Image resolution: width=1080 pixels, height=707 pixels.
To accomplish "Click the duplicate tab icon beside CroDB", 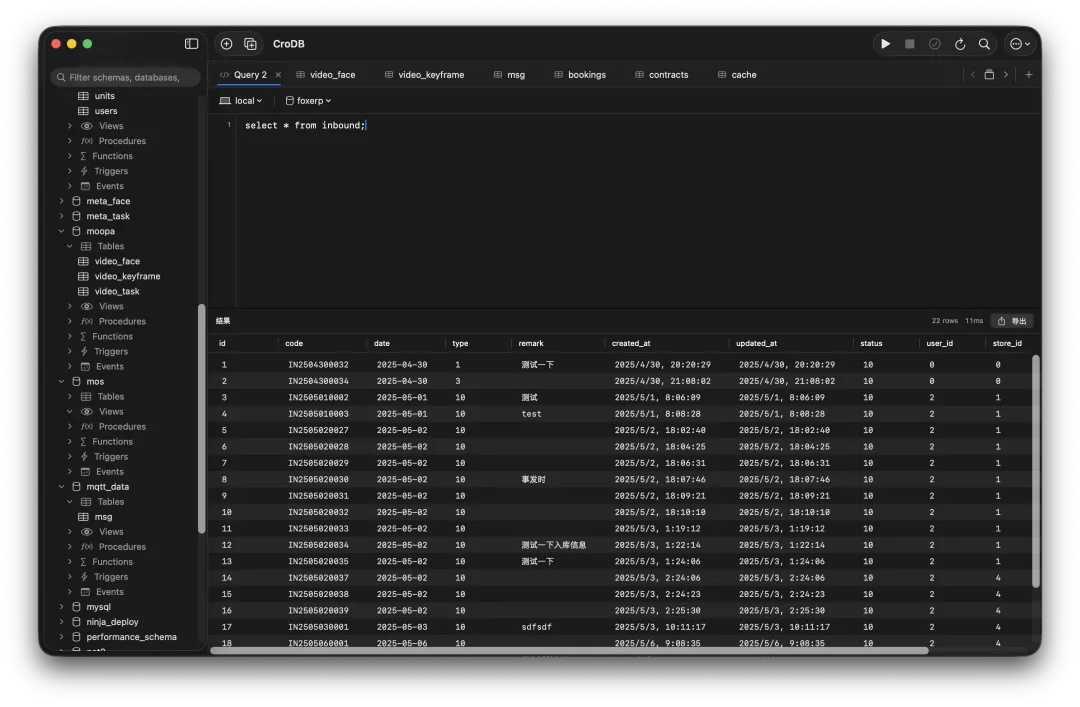I will (x=251, y=43).
